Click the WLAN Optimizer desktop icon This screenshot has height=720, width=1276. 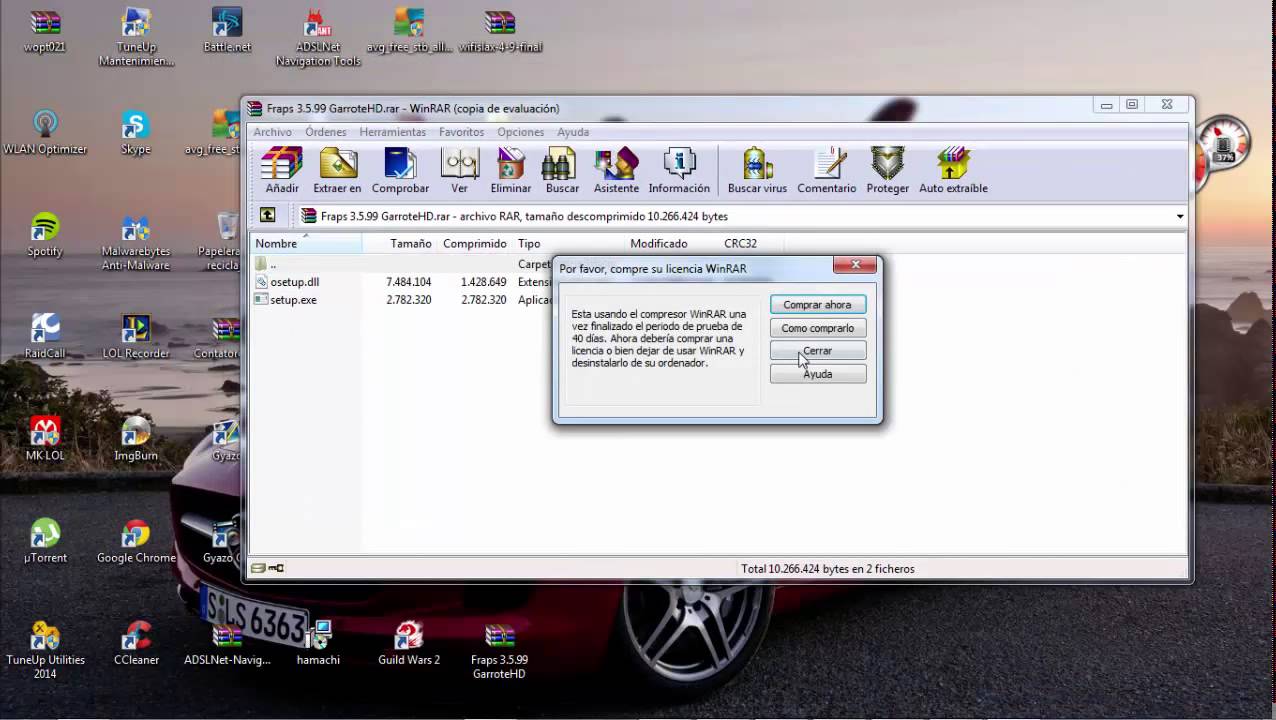[45, 132]
